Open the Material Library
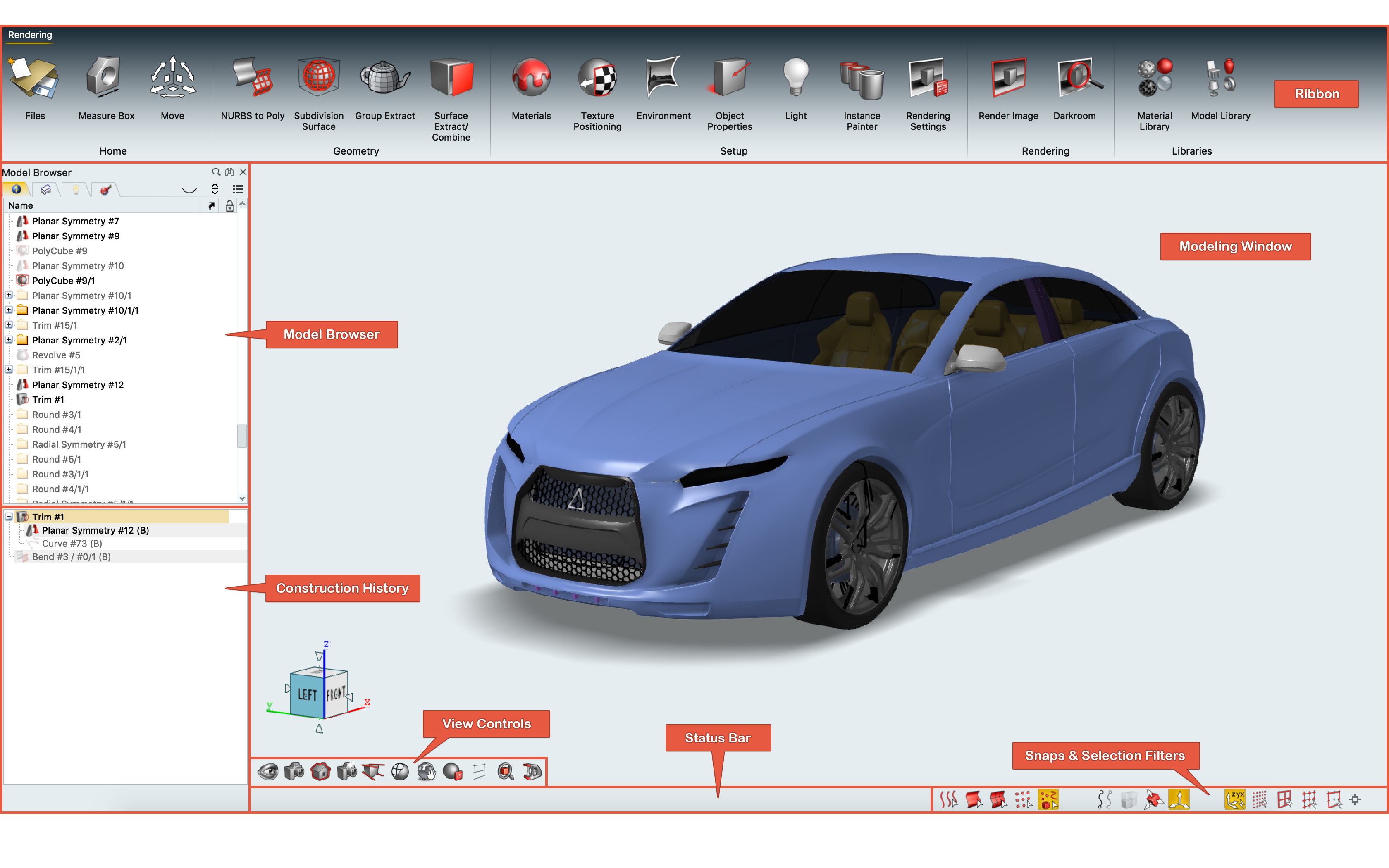1389x868 pixels. (x=1154, y=79)
